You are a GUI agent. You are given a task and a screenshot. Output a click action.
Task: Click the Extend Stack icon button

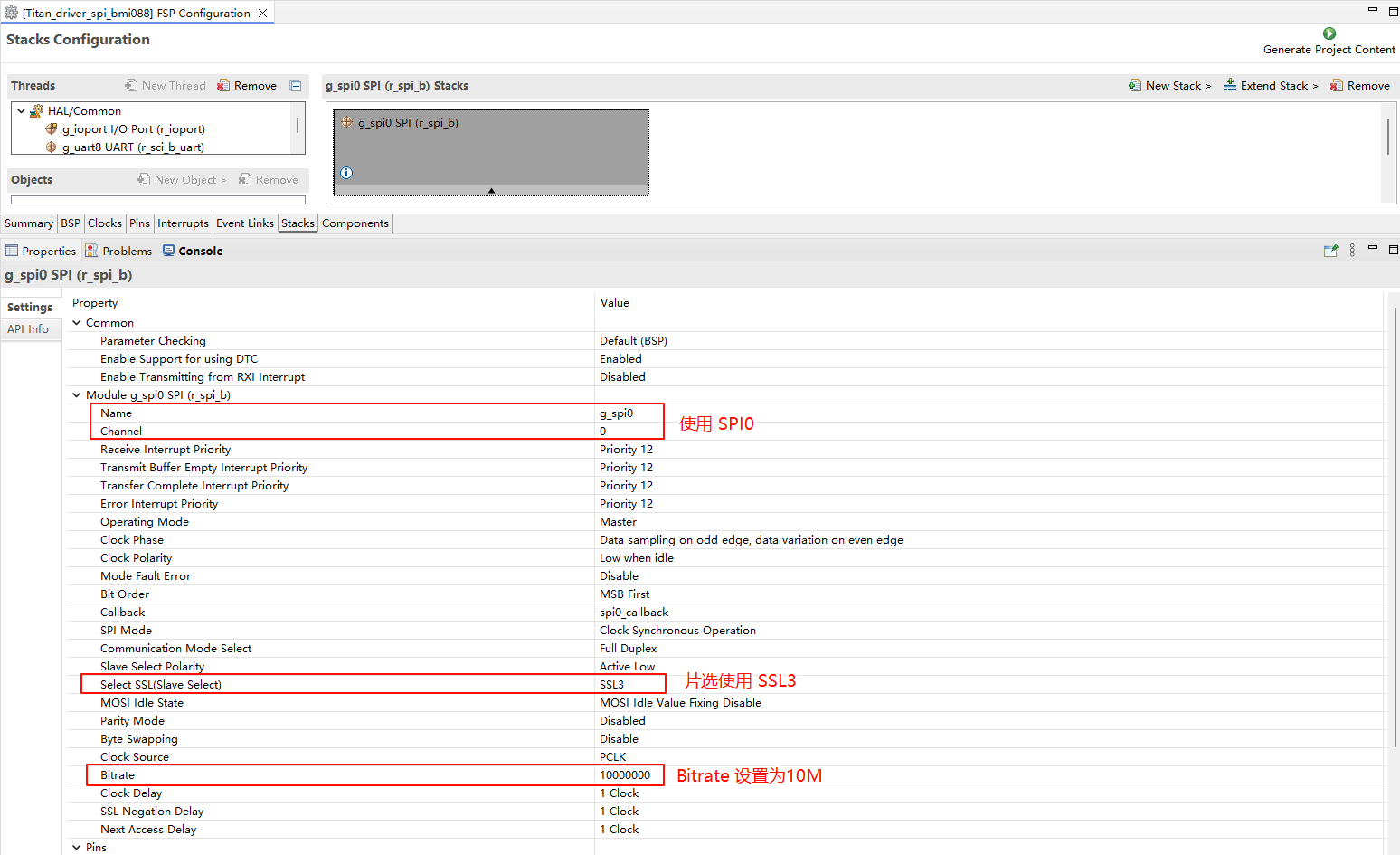[1230, 86]
